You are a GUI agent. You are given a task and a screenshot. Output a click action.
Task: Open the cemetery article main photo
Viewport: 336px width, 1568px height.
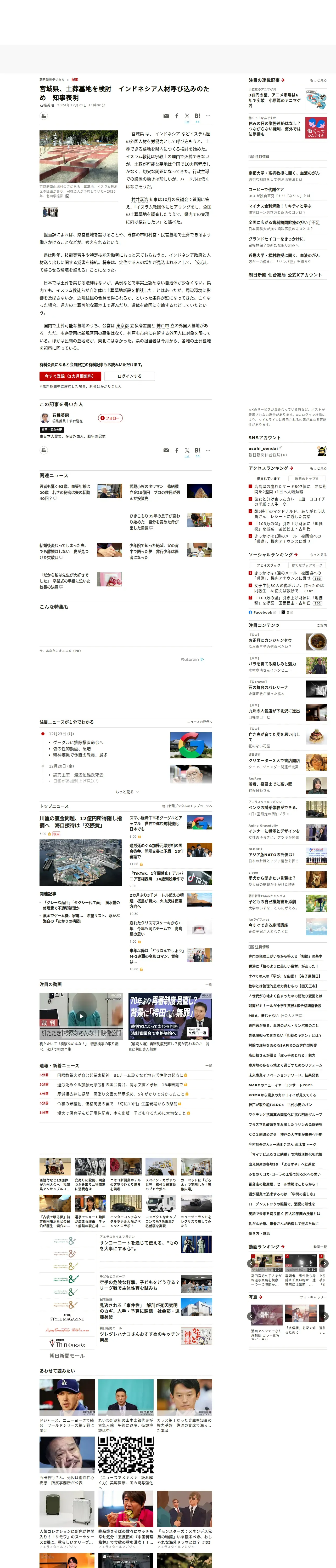coord(79,157)
